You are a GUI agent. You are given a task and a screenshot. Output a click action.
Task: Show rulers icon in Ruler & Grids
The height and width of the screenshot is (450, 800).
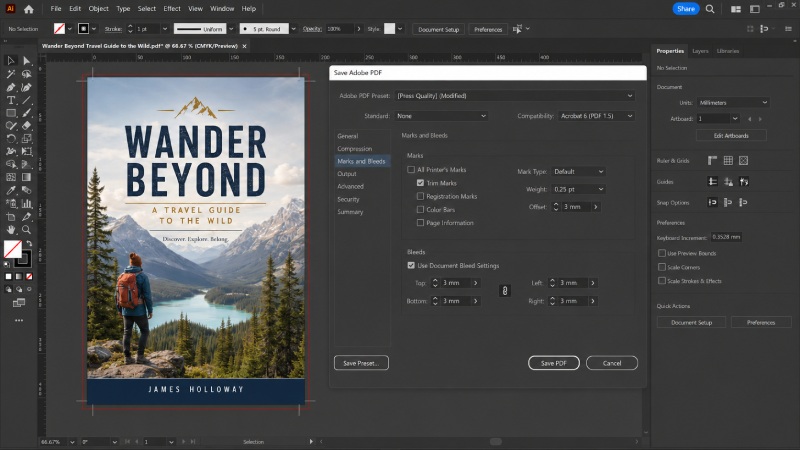(712, 161)
